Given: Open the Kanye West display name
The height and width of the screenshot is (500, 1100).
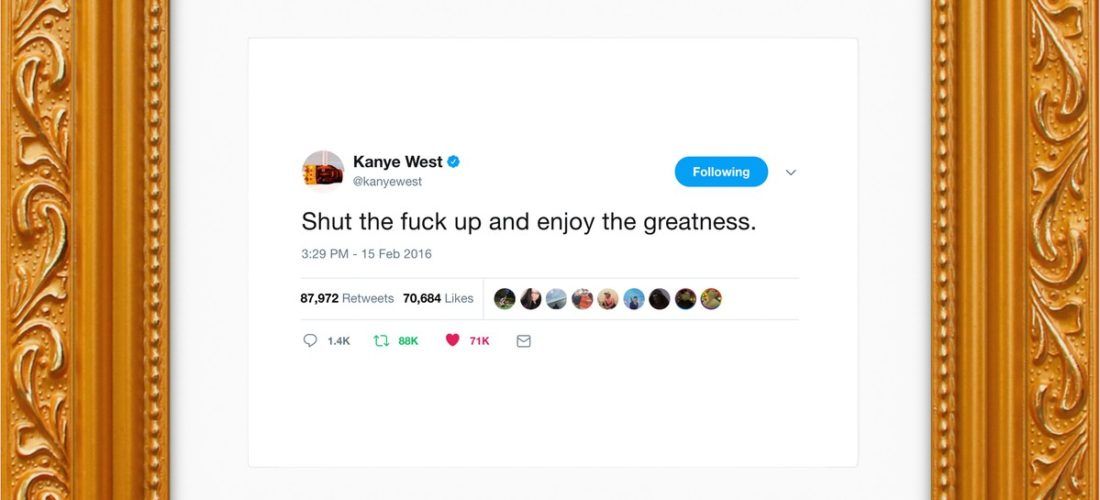Looking at the screenshot, I should click(398, 162).
